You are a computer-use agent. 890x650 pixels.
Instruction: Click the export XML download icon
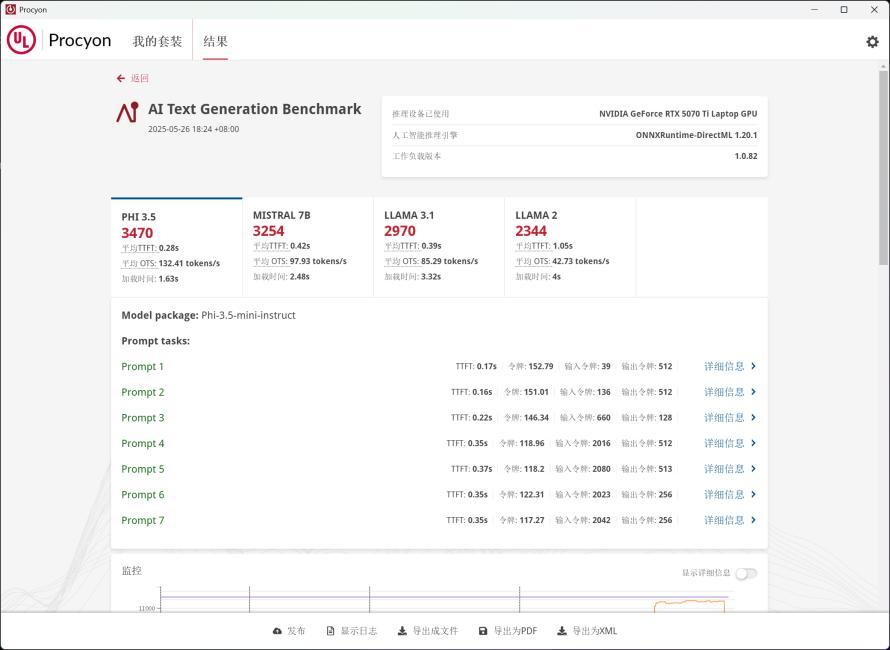click(561, 631)
